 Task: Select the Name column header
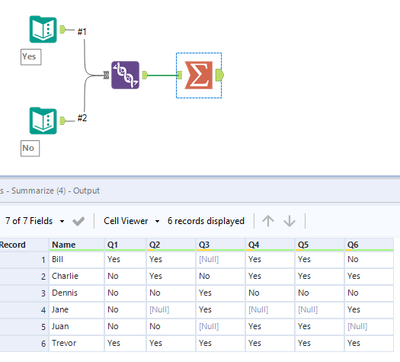(x=76, y=245)
